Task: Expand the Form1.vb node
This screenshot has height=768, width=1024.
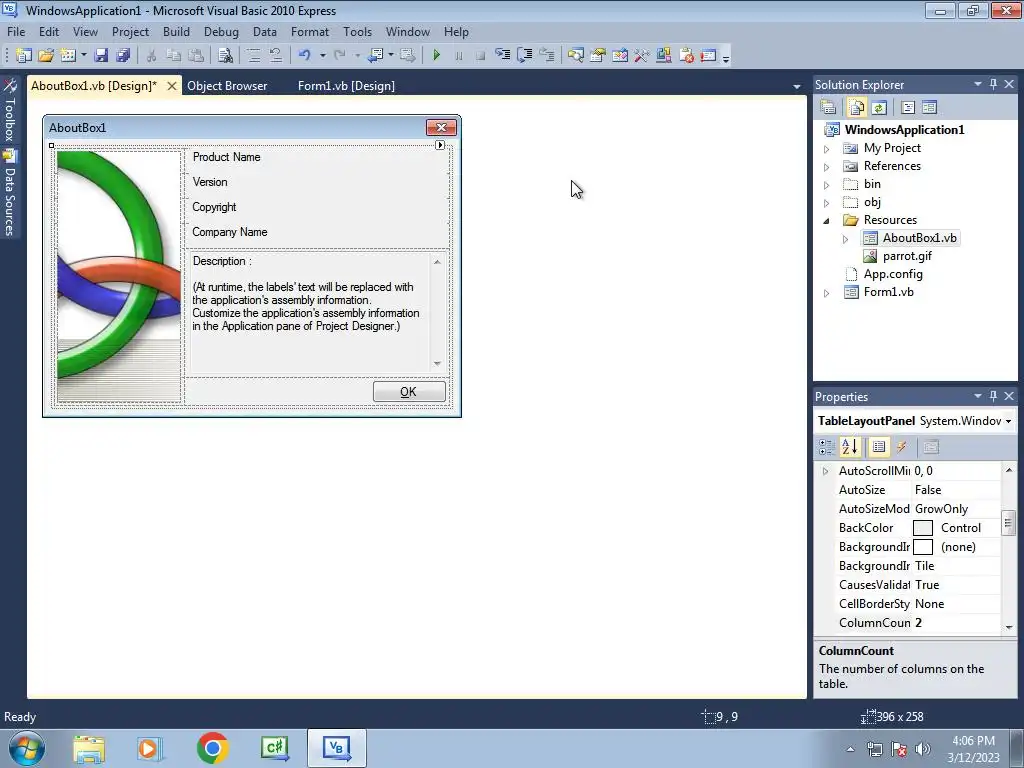Action: pyautogui.click(x=827, y=293)
